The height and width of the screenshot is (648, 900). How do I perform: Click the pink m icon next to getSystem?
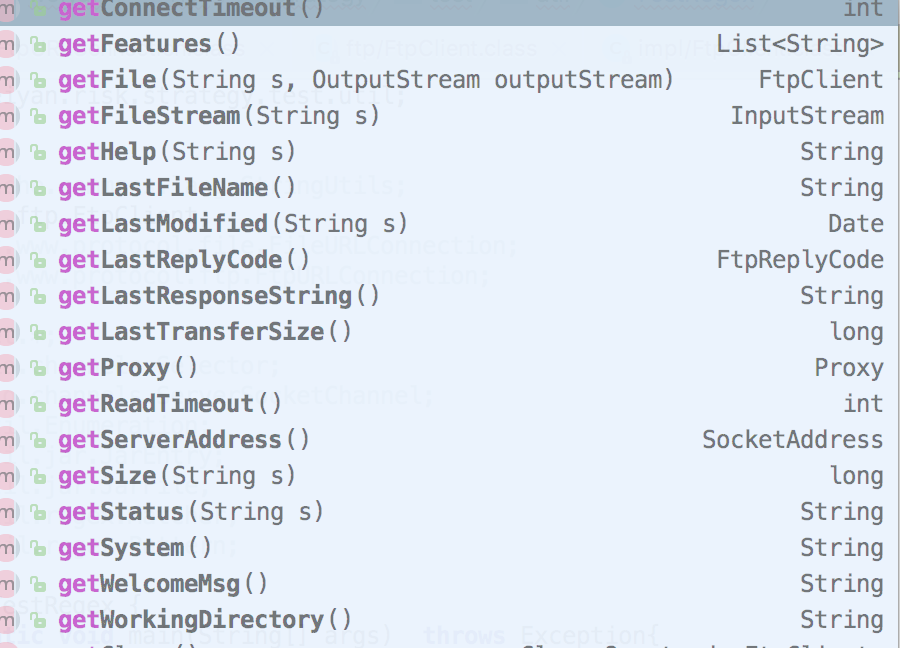click(x=8, y=547)
